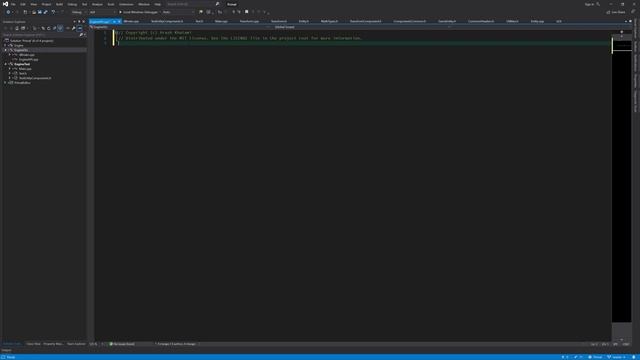
Task: Open the Debug menu
Action: [x=72, y=4]
